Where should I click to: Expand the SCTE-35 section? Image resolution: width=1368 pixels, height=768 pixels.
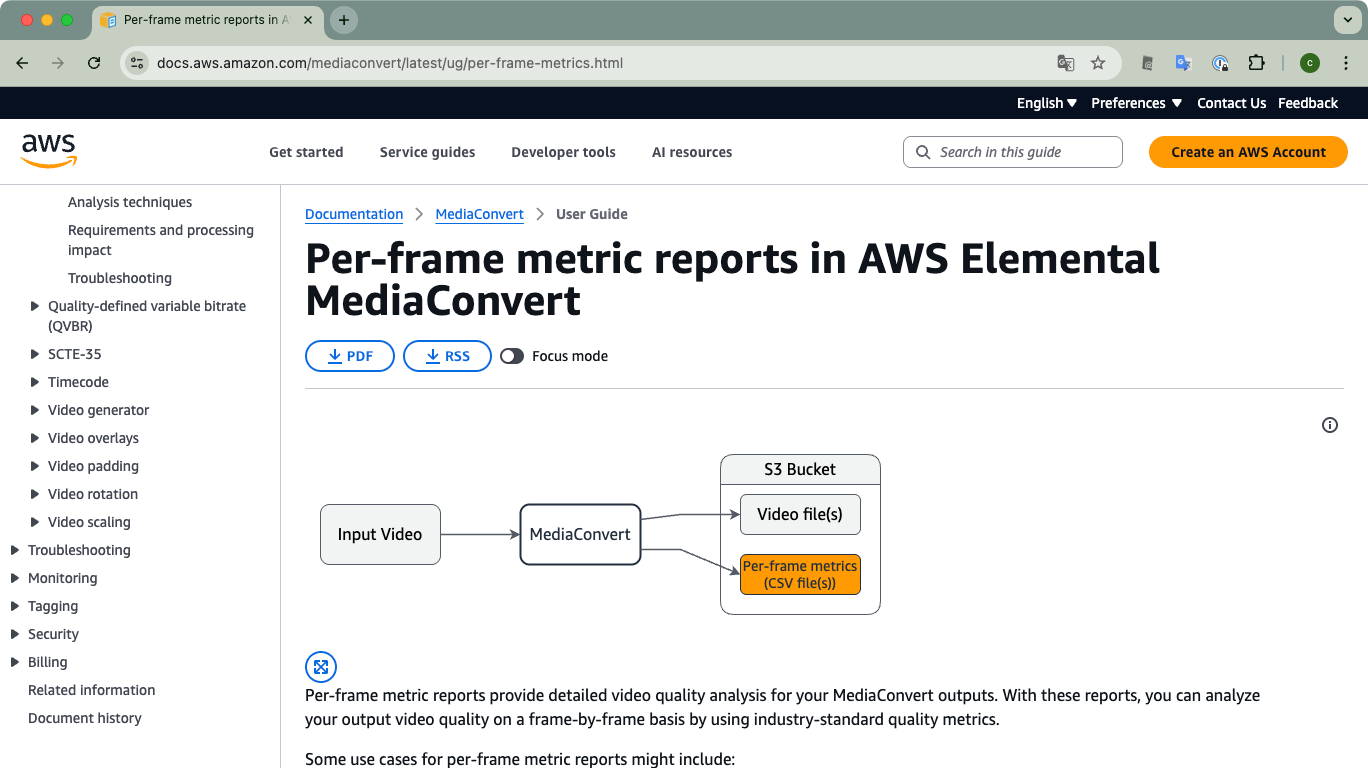[x=36, y=354]
